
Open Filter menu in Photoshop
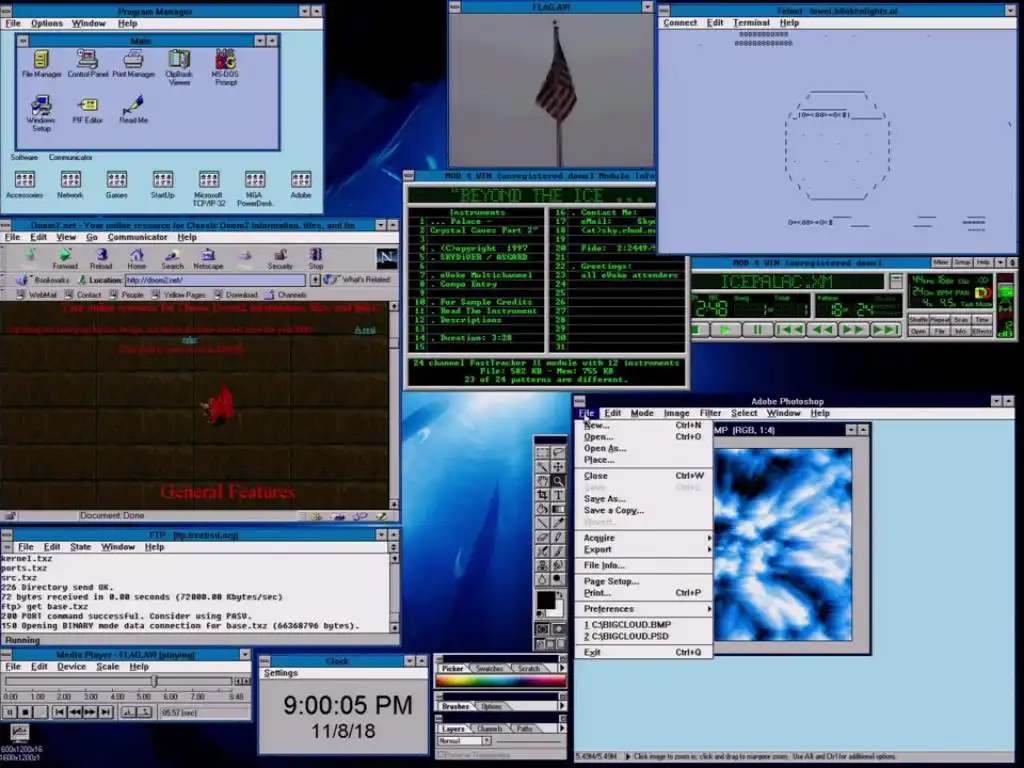pyautogui.click(x=710, y=413)
